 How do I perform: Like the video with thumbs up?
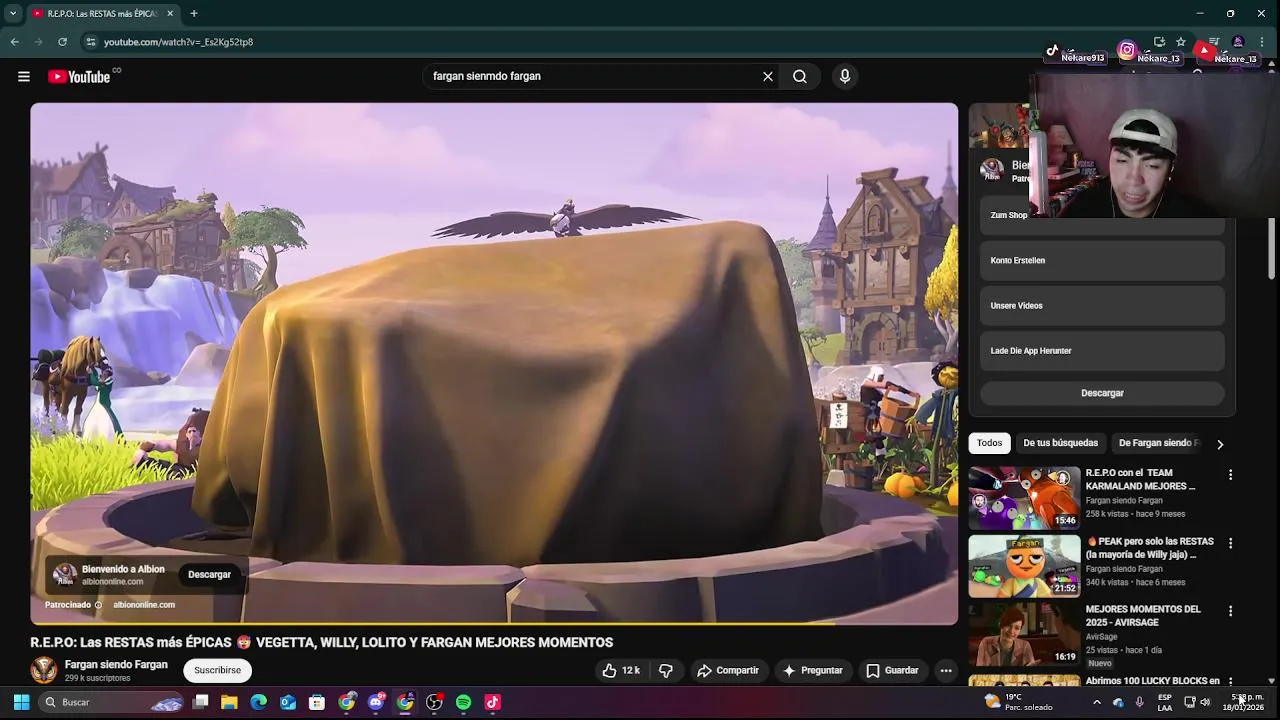click(621, 670)
